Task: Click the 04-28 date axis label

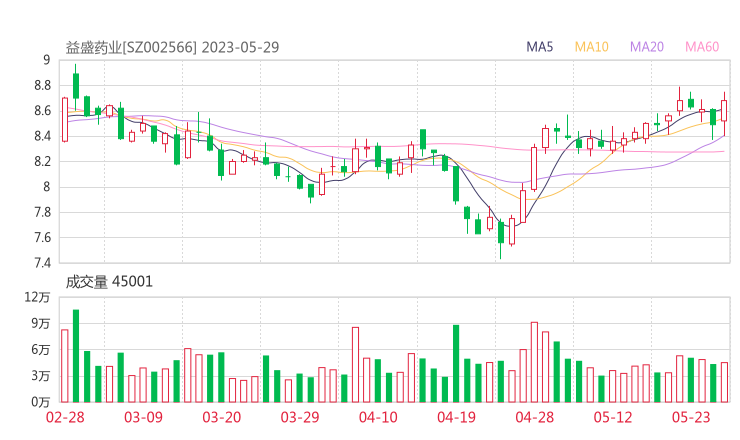Action: tap(534, 417)
